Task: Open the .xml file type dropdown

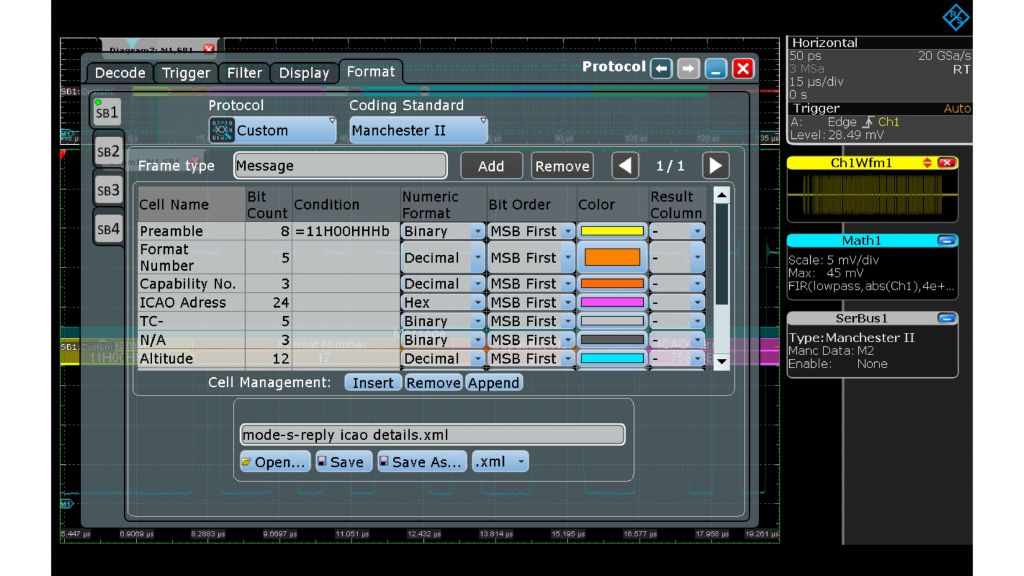Action: 500,462
